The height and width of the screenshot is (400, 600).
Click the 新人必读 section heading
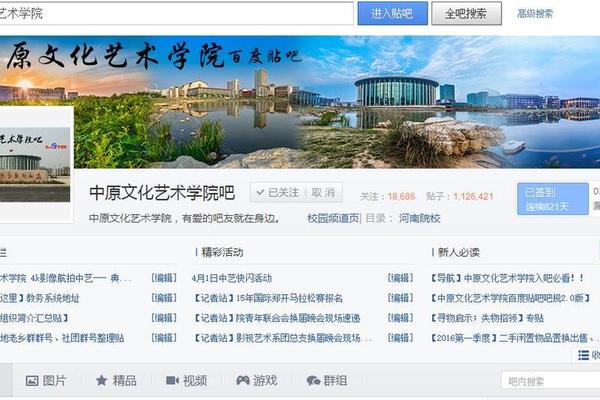coord(458,252)
